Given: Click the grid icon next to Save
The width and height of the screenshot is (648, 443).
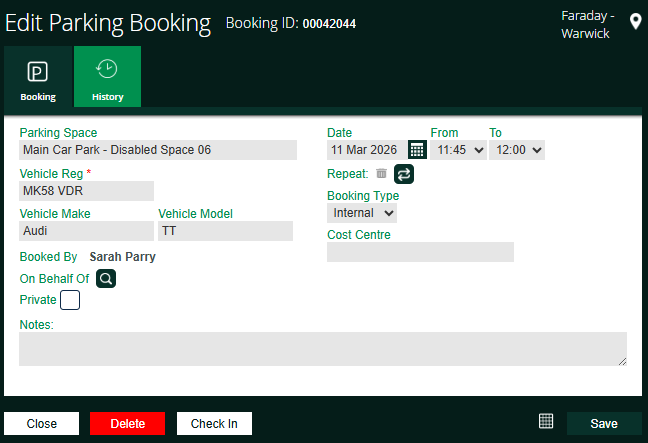Looking at the screenshot, I should coord(546,421).
